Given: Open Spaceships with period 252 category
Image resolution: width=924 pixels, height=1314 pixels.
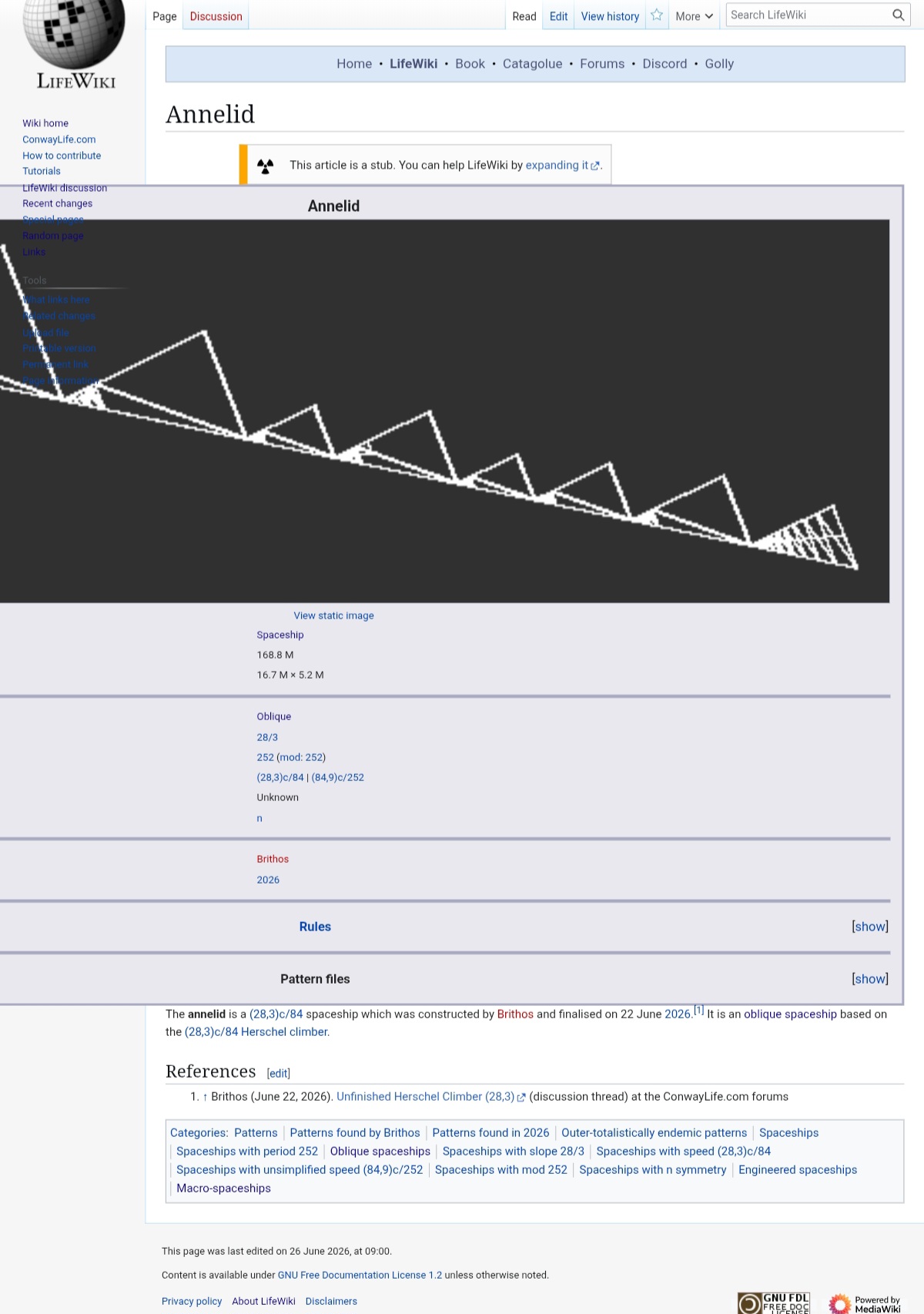Looking at the screenshot, I should click(x=247, y=1151).
